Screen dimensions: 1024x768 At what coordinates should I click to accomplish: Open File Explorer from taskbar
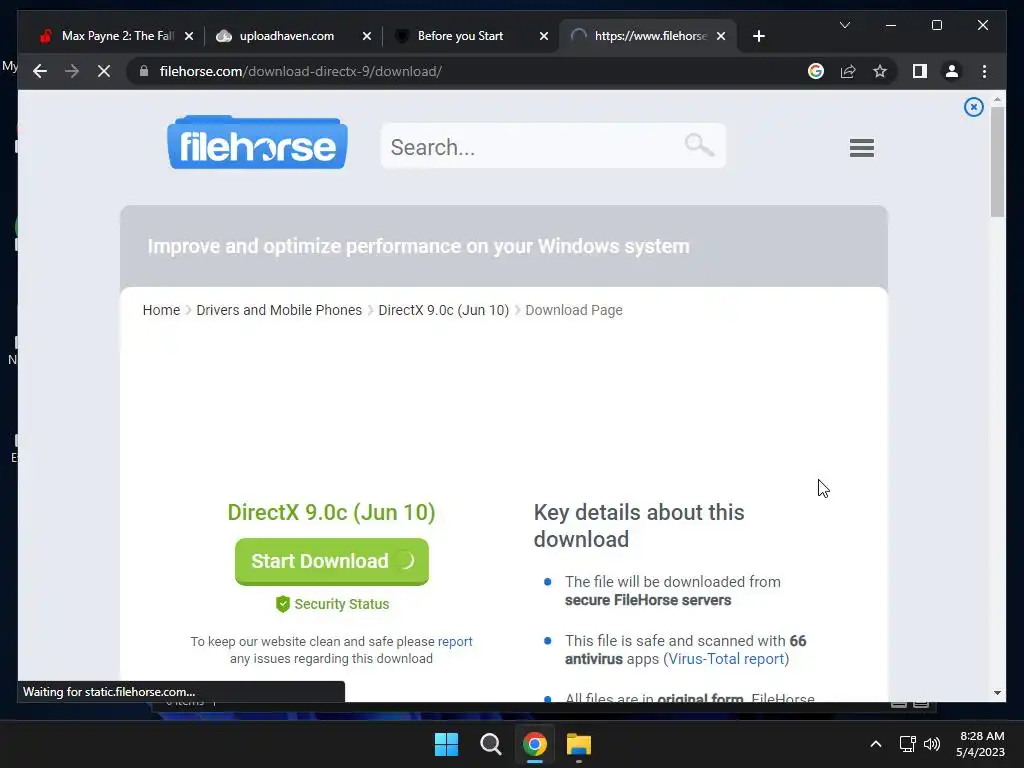579,744
